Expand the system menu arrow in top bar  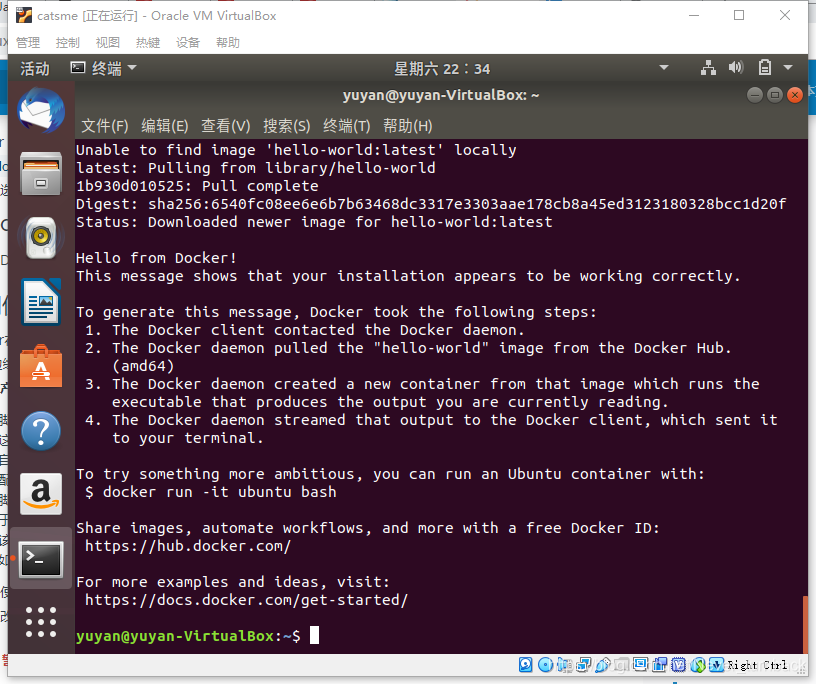point(788,68)
